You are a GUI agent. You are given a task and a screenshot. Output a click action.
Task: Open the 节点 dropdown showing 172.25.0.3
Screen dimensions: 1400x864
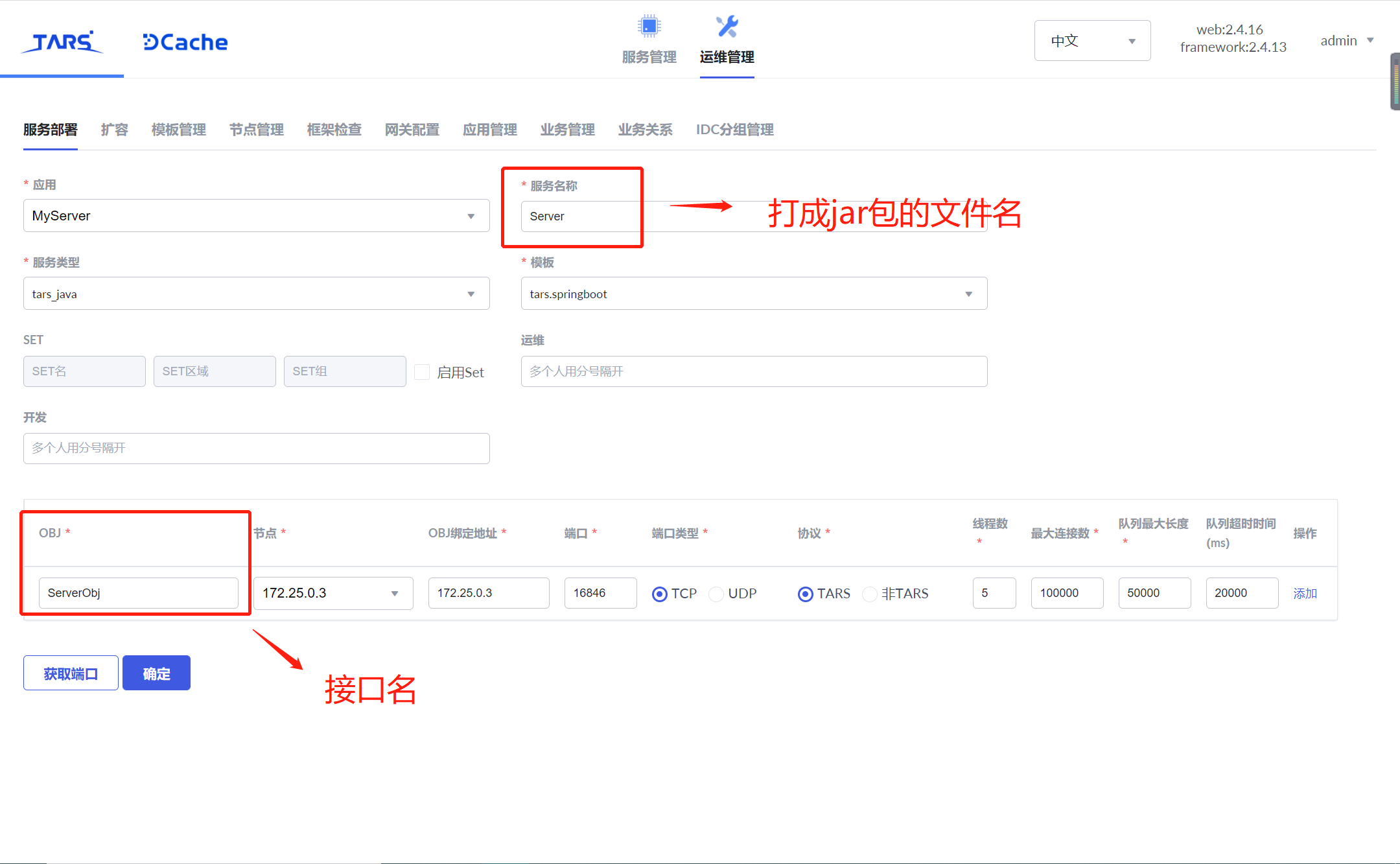[x=332, y=592]
